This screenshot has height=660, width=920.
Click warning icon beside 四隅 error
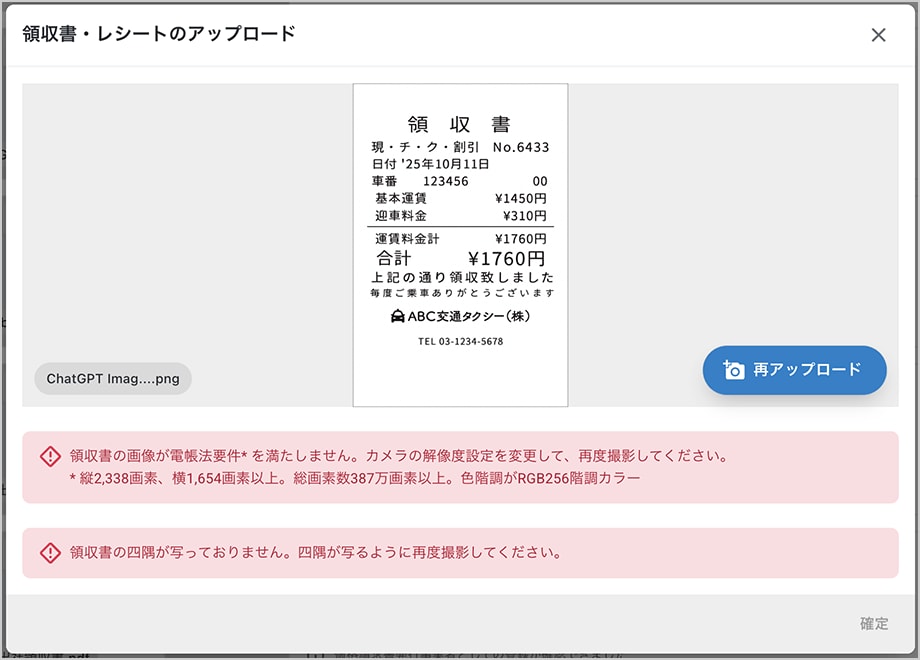pyautogui.click(x=50, y=552)
